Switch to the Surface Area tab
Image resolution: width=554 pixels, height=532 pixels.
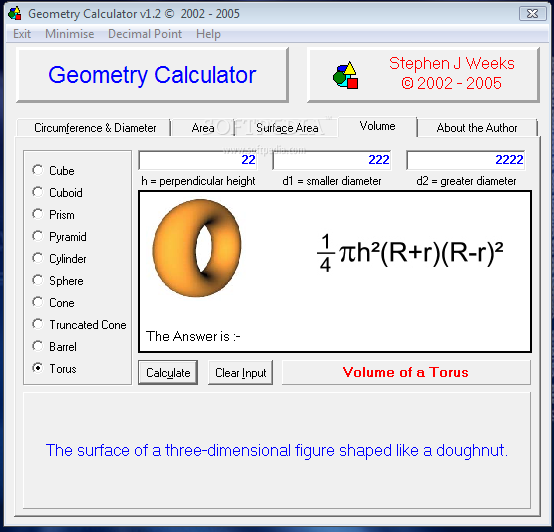coord(287,128)
